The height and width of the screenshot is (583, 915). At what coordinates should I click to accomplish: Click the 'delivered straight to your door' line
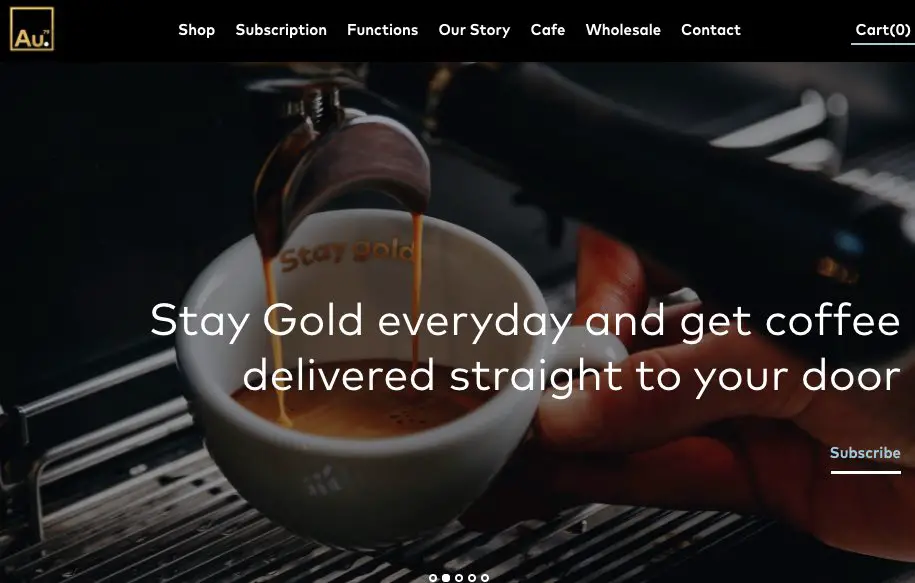point(572,376)
